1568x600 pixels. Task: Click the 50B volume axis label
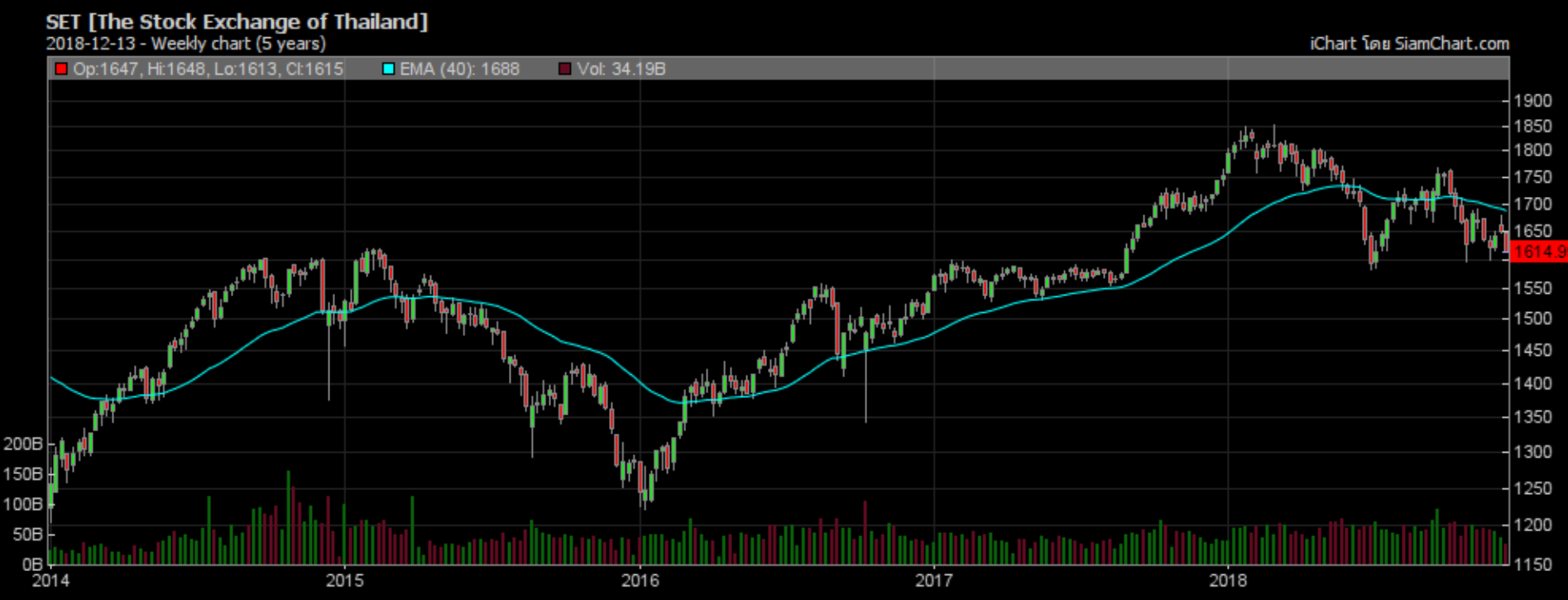pyautogui.click(x=27, y=535)
